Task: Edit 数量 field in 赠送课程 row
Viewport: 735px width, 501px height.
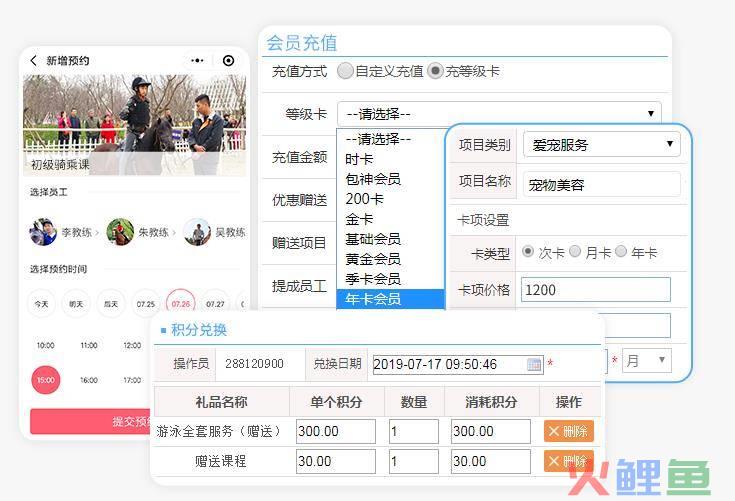Action: 413,461
